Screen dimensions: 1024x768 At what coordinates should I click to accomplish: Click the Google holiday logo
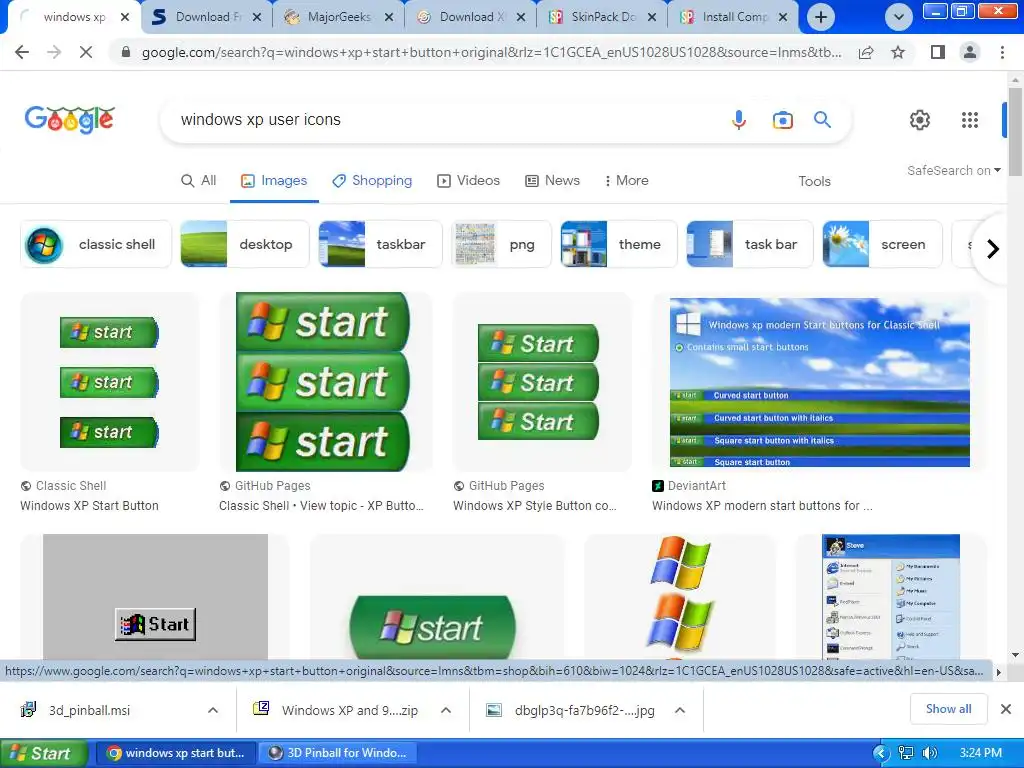(70, 120)
